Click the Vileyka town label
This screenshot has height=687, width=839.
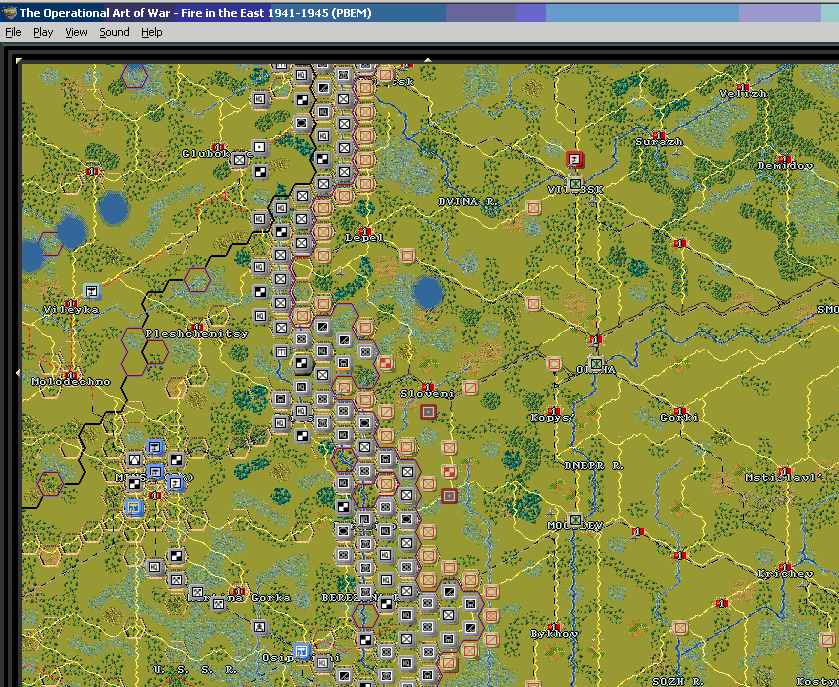71,309
